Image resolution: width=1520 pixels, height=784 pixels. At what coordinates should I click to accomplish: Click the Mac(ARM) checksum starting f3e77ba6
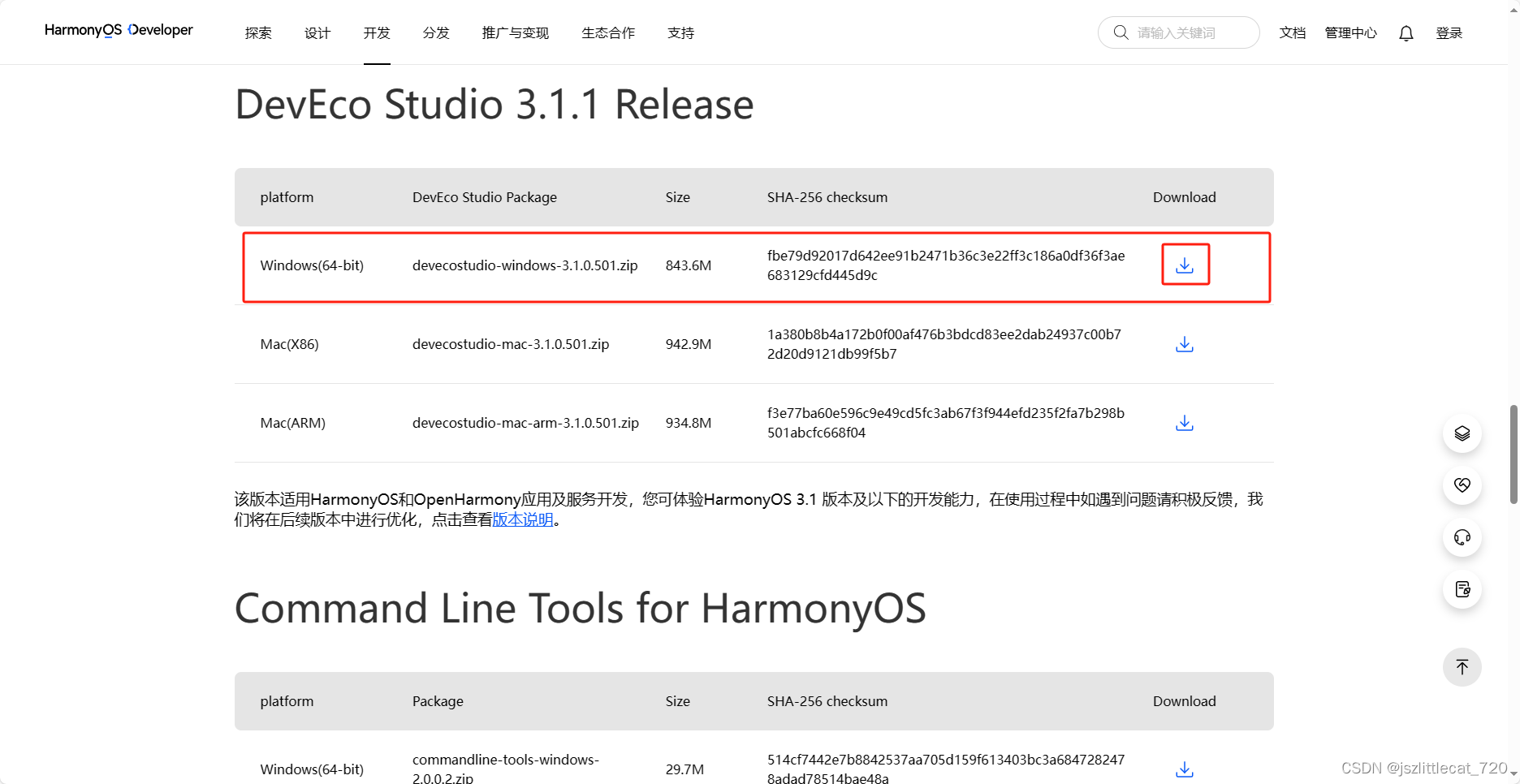(x=946, y=423)
